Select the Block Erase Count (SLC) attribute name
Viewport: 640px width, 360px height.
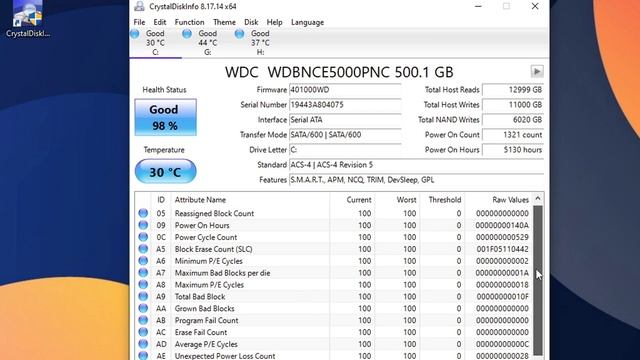pyautogui.click(x=213, y=249)
